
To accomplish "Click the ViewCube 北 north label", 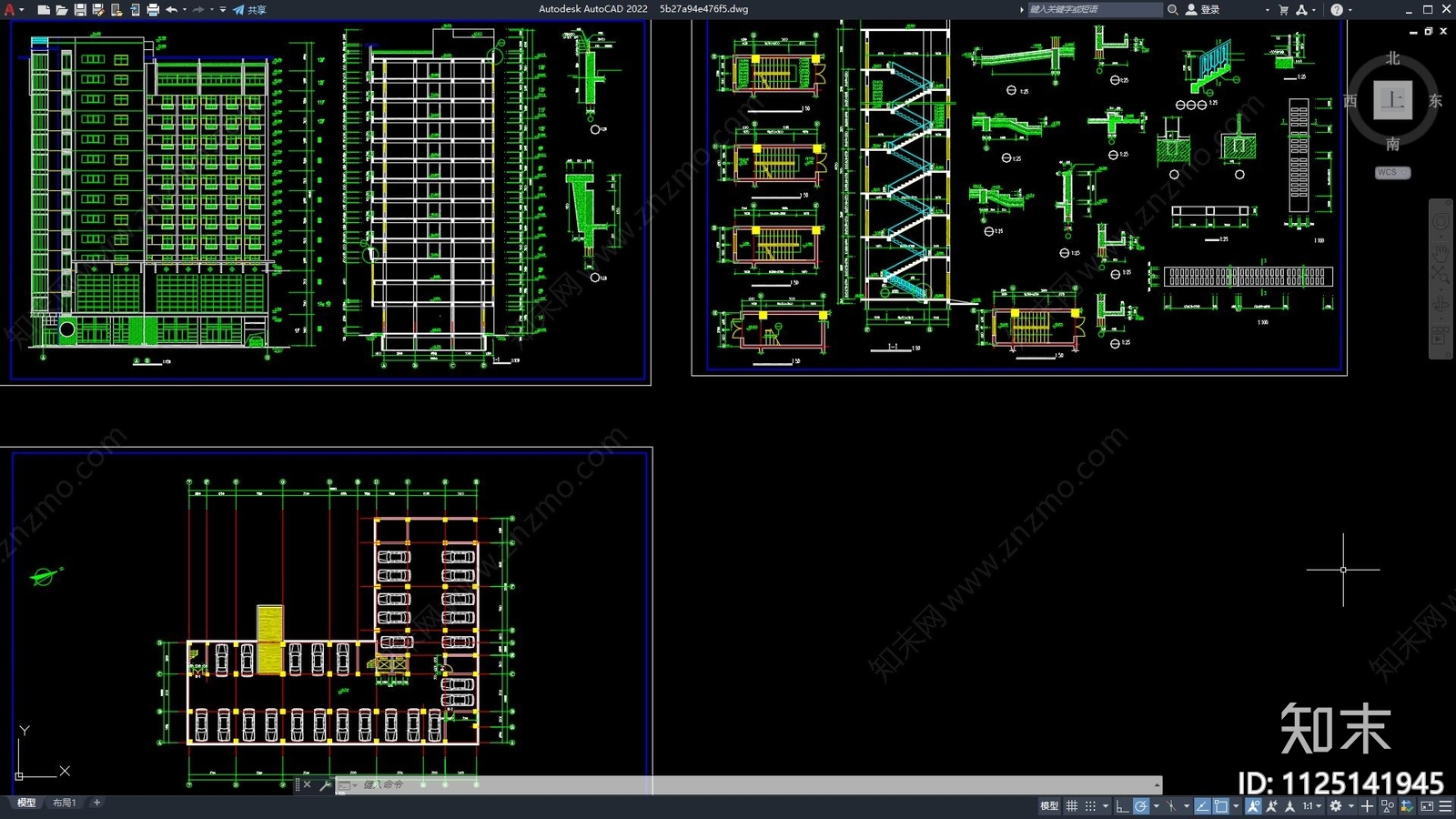I will pos(1392,58).
